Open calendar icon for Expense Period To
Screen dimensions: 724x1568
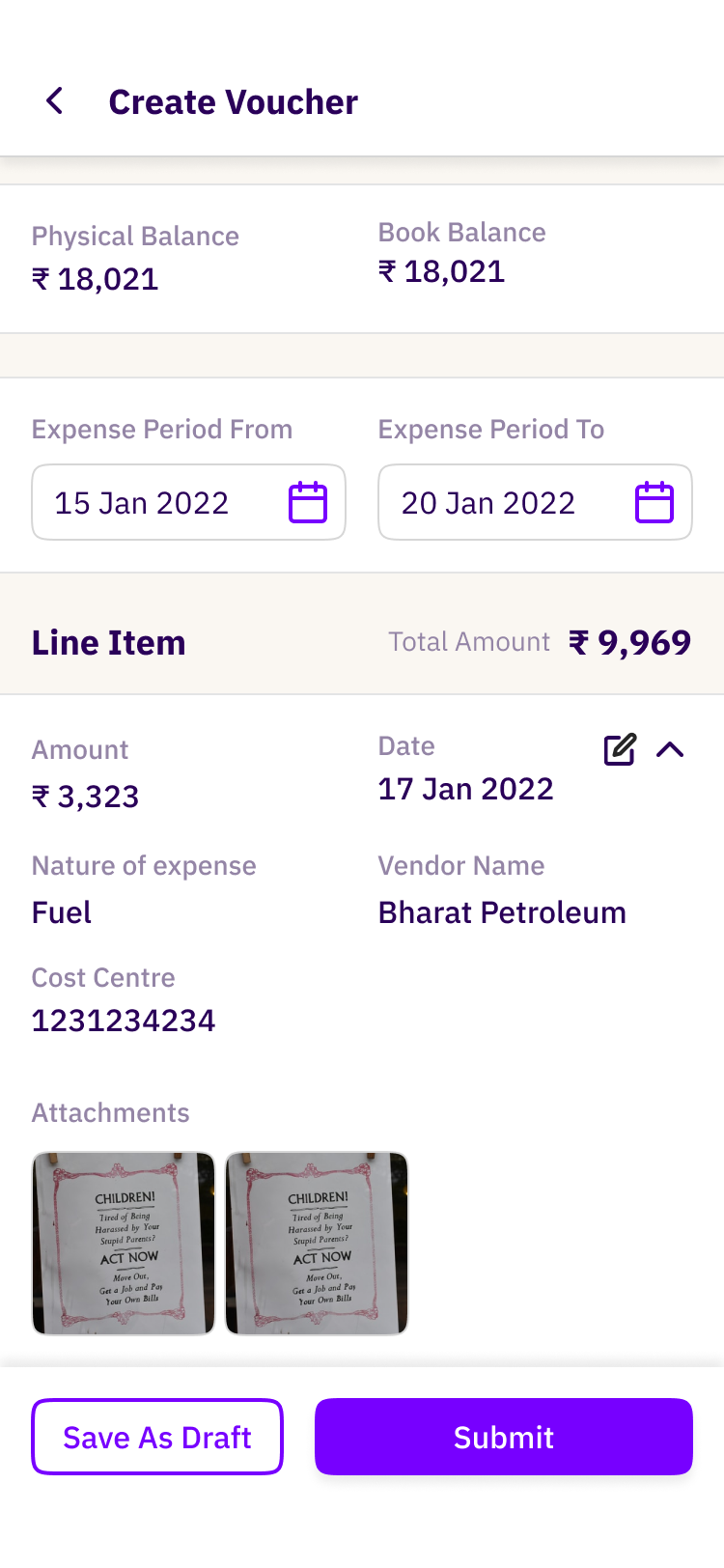(x=654, y=502)
